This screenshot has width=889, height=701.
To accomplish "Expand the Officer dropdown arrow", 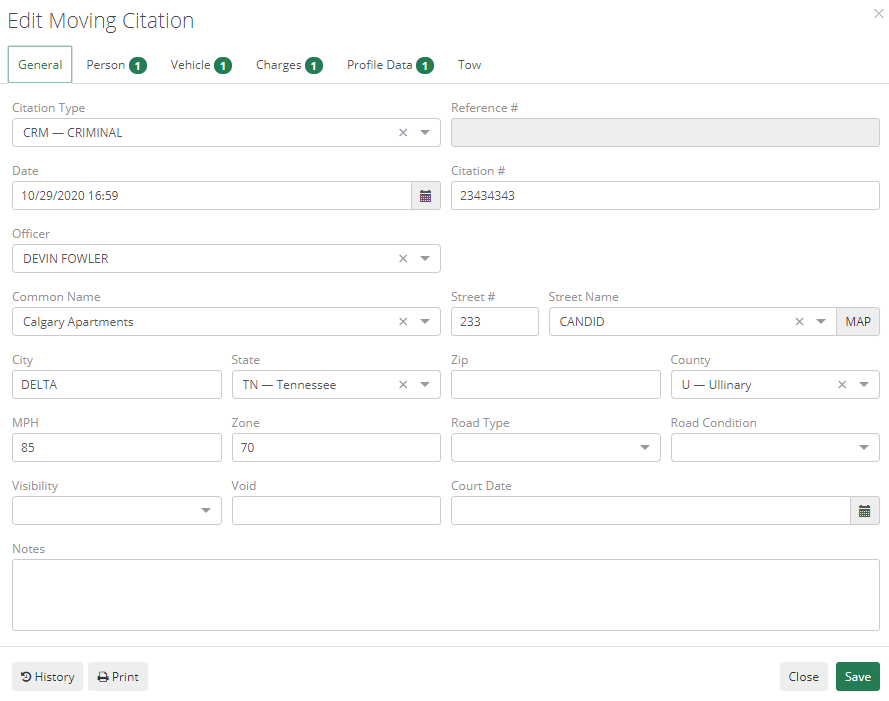I will pos(425,259).
